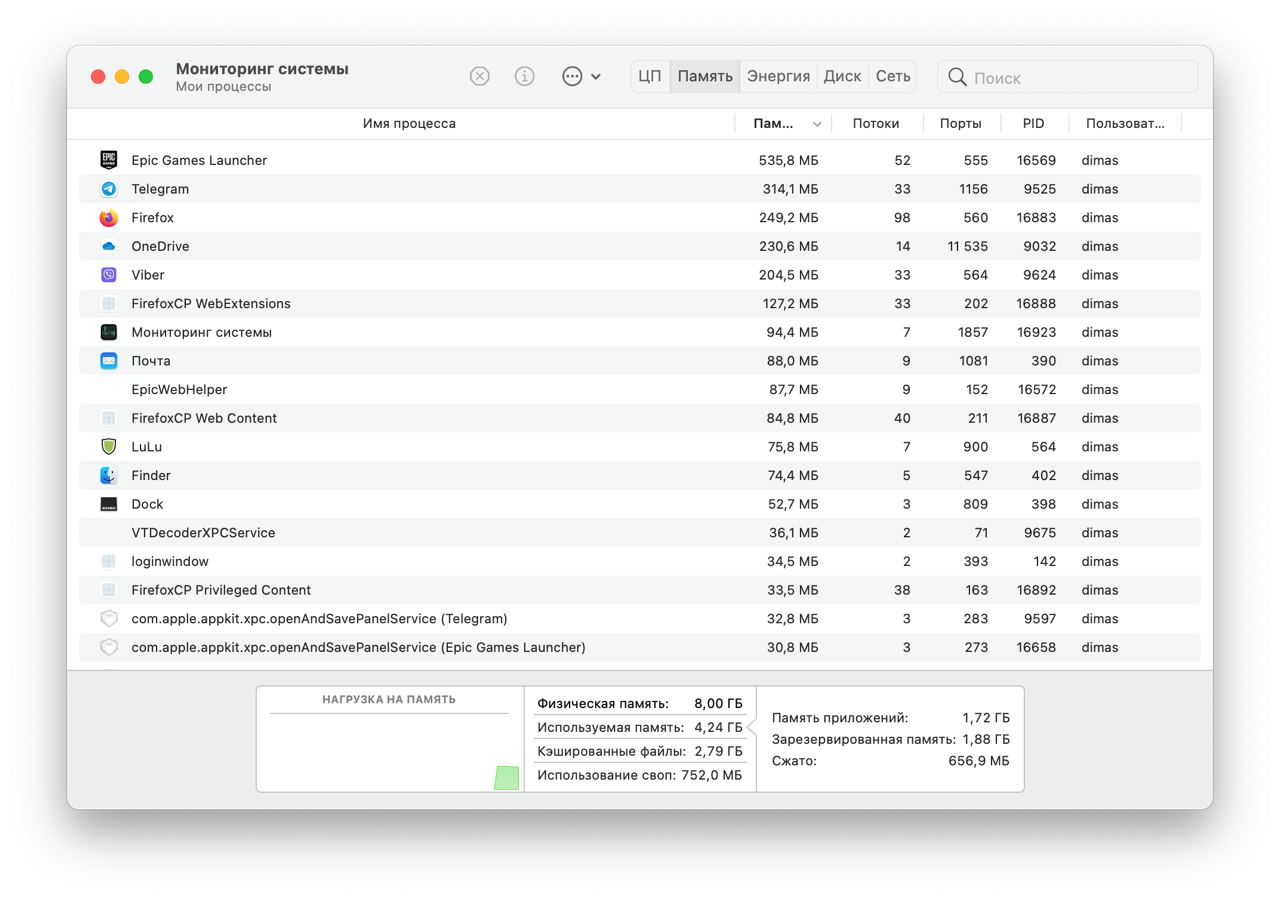Click Память приложений 1,72 ГБ entry

(891, 718)
